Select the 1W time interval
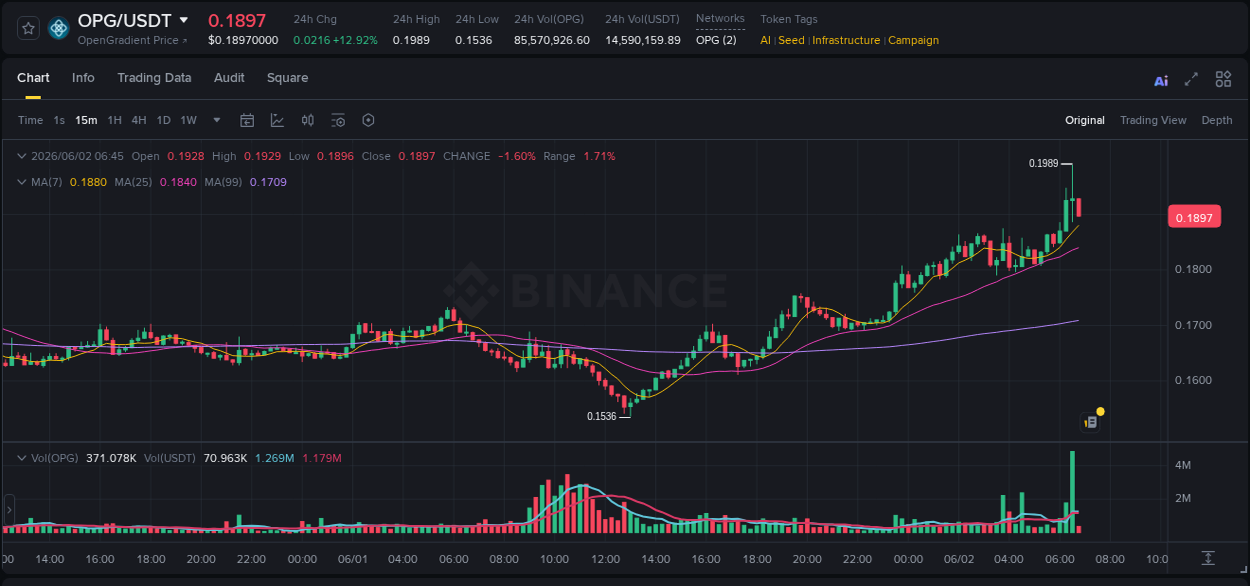Viewport: 1250px width, 586px height. click(188, 120)
